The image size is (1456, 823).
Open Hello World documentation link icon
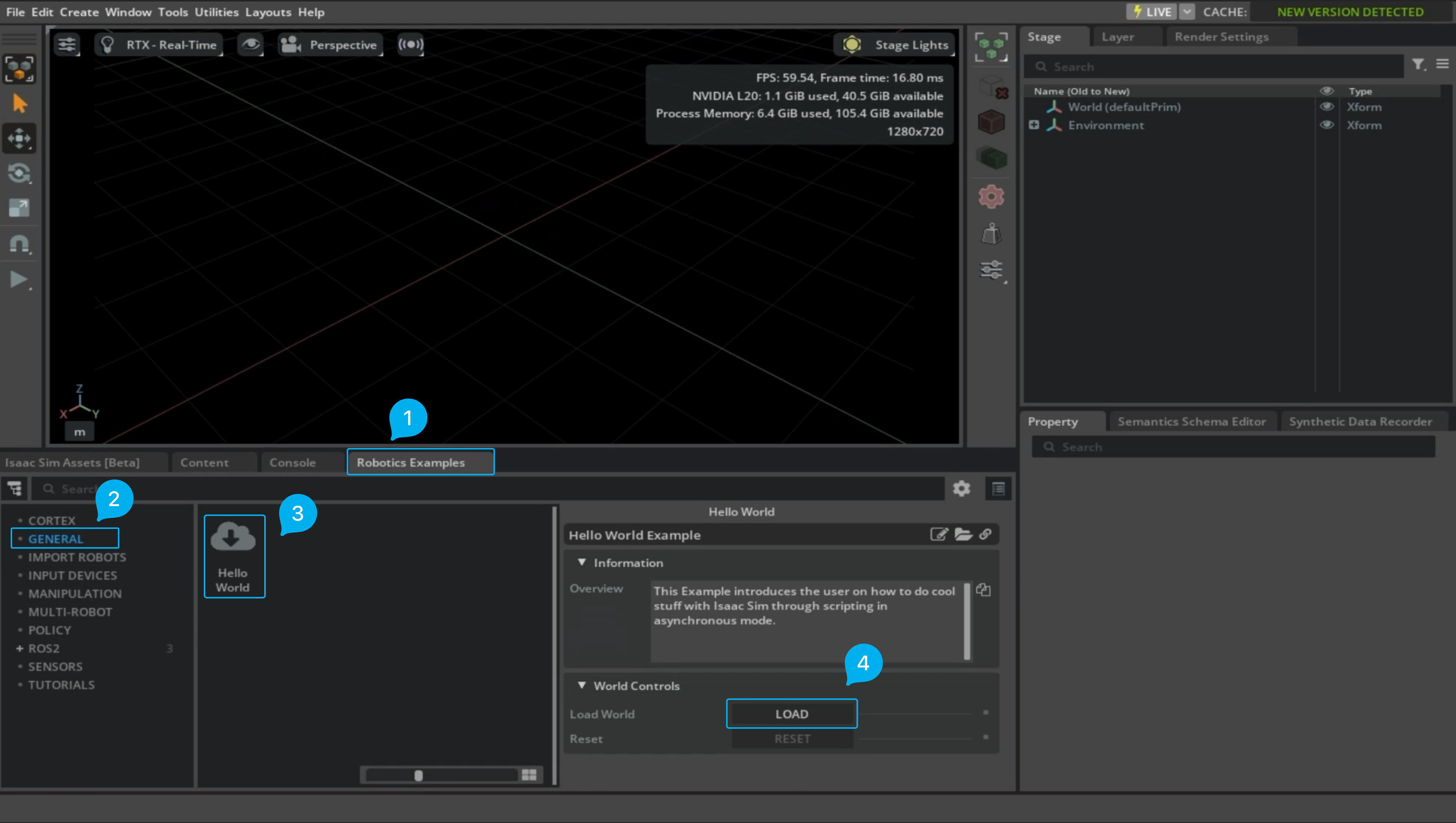pyautogui.click(x=986, y=534)
